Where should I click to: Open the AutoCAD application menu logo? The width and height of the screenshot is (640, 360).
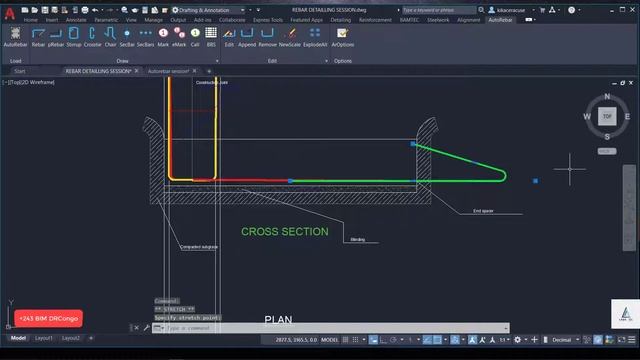10,13
